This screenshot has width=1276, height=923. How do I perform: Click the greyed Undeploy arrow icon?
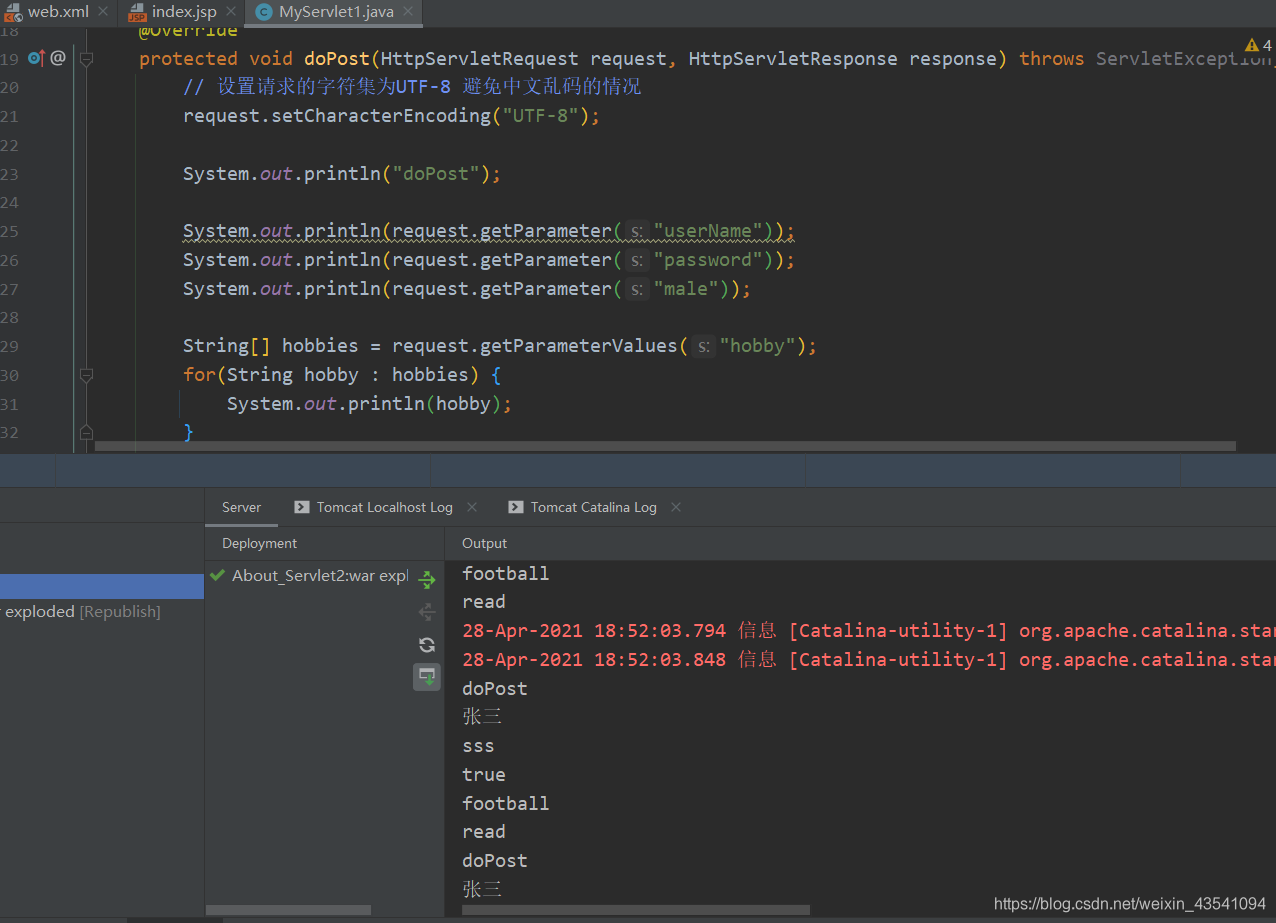click(427, 612)
